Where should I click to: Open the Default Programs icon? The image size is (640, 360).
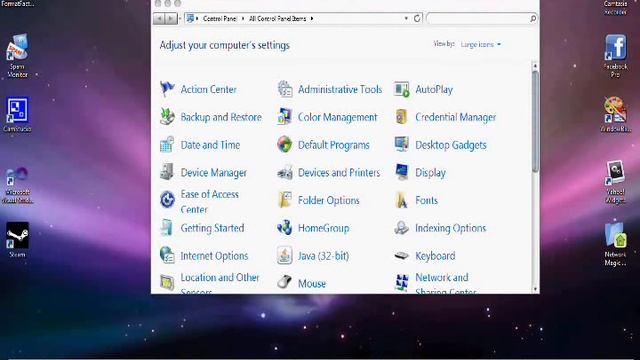tap(285, 144)
